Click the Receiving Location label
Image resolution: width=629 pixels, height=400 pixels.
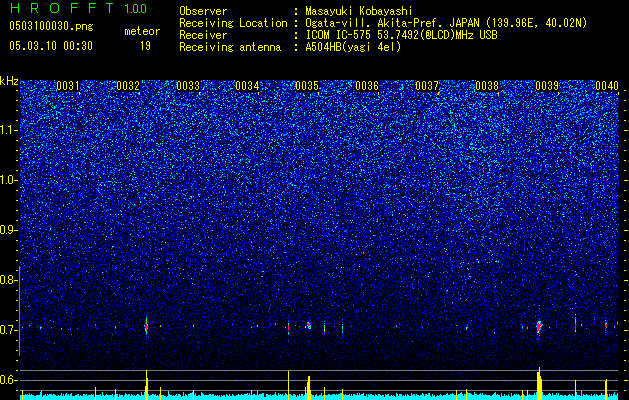pyautogui.click(x=233, y=23)
